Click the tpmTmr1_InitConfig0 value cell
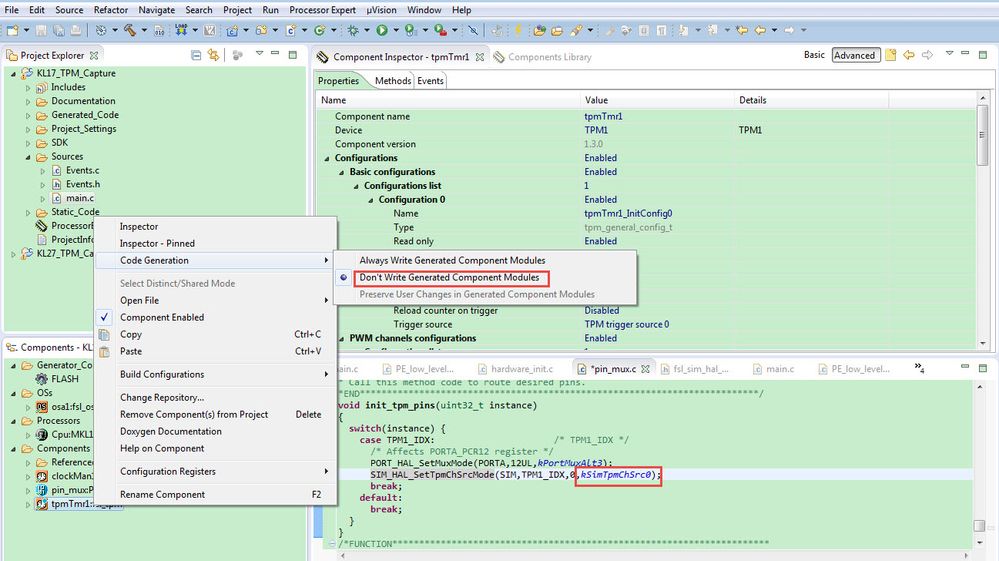This screenshot has height=561, width=999. (x=628, y=213)
